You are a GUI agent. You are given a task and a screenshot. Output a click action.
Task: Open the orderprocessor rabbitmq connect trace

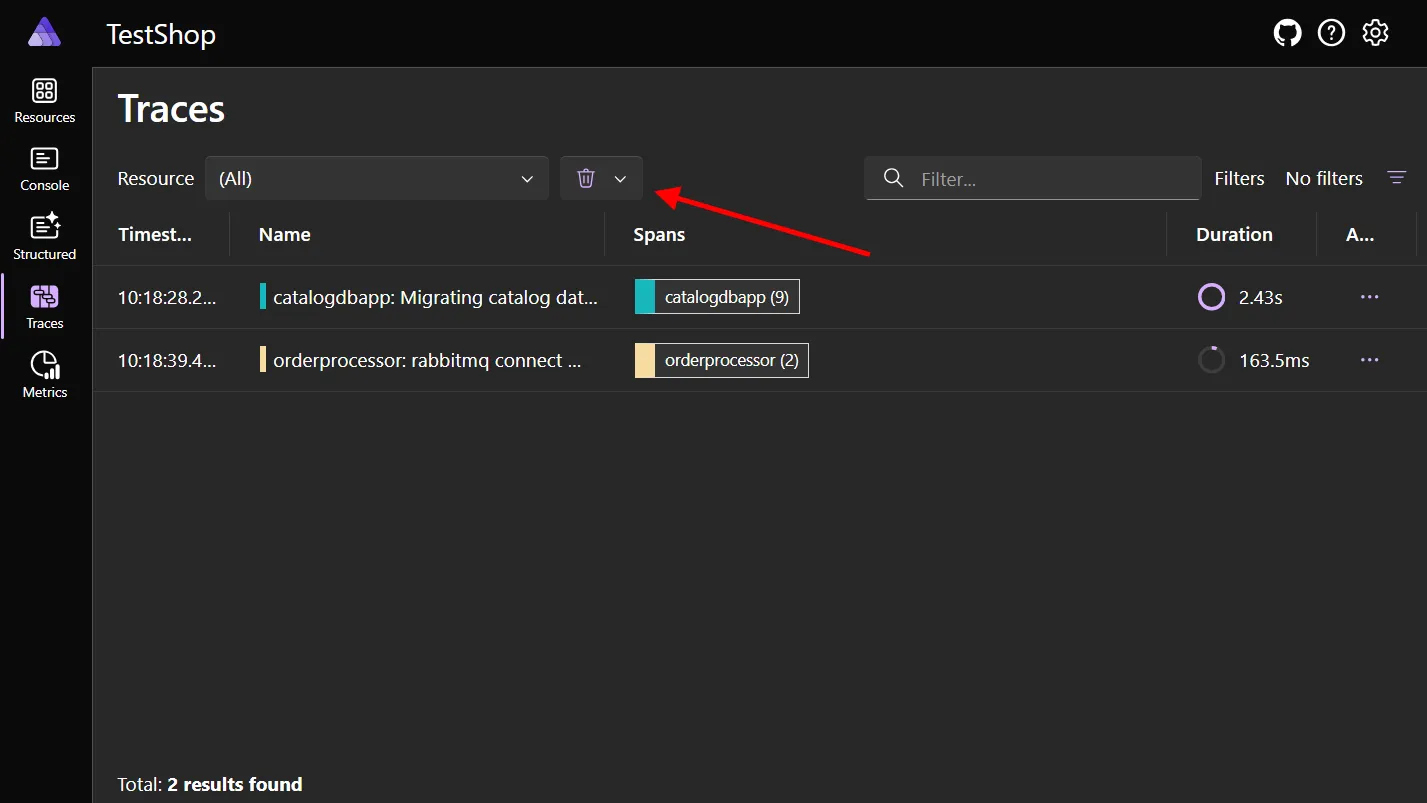[430, 360]
